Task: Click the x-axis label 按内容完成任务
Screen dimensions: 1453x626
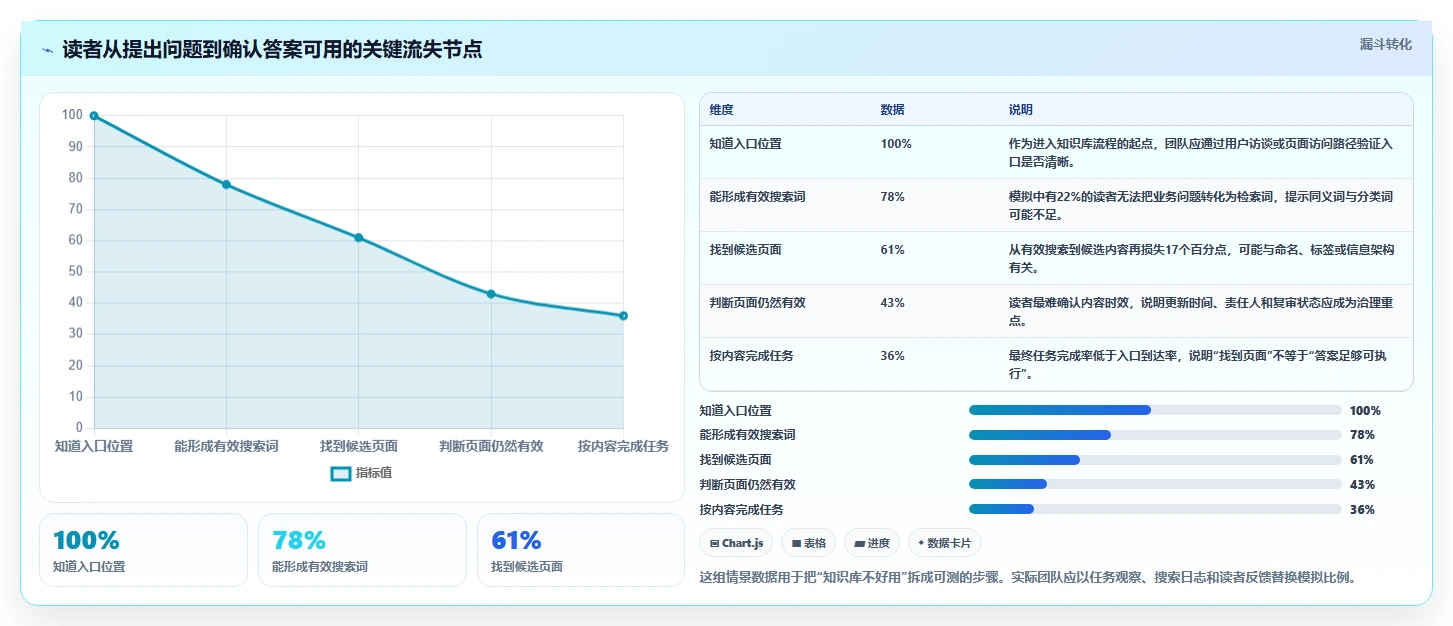Action: coord(623,446)
